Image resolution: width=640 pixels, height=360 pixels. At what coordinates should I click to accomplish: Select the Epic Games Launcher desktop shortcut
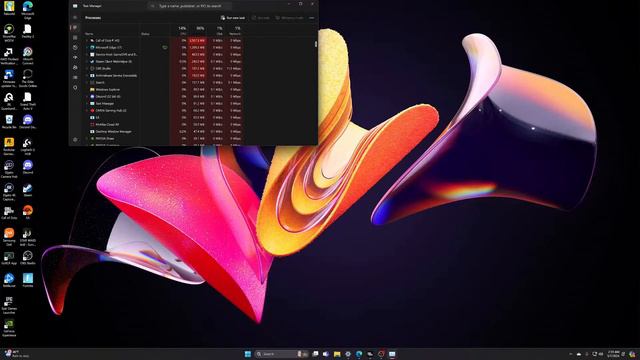point(9,305)
